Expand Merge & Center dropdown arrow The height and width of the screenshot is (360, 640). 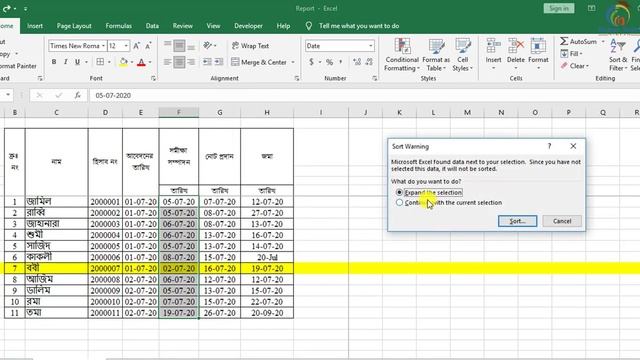click(x=293, y=62)
